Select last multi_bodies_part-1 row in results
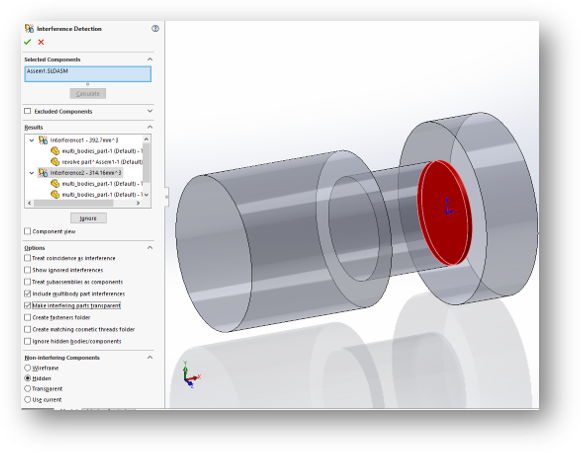Viewport: 581px width, 452px height. pos(102,195)
